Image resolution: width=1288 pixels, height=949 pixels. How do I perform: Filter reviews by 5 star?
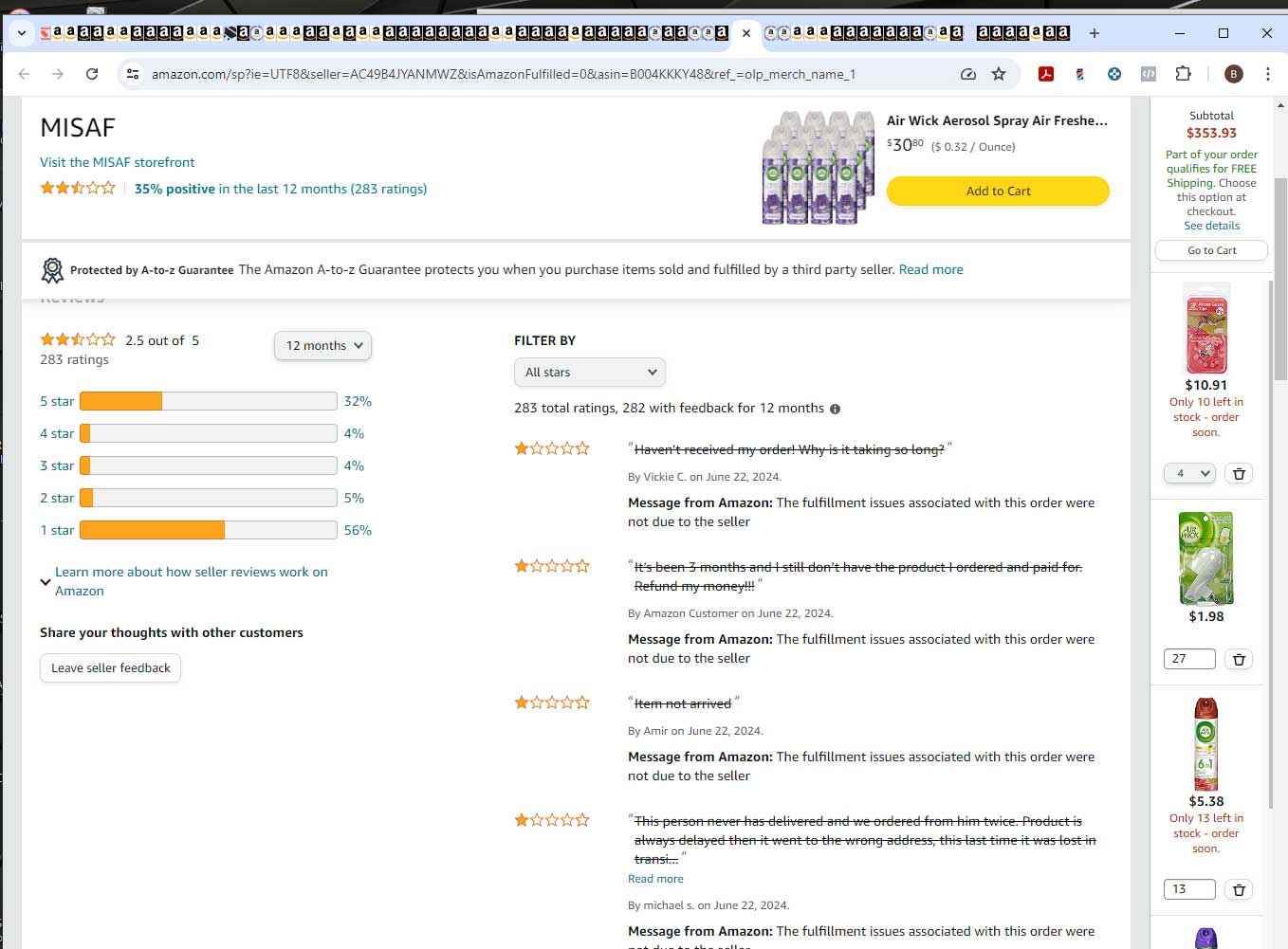pyautogui.click(x=57, y=401)
